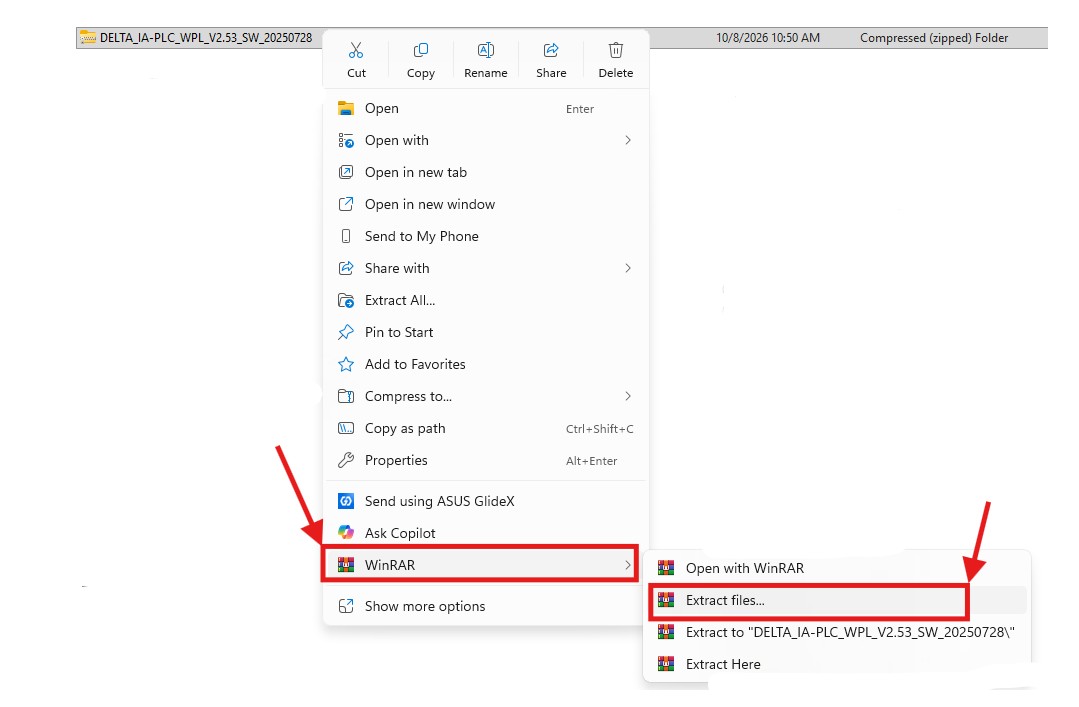This screenshot has width=1079, height=707.
Task: Click the Copilot icon
Action: click(346, 533)
